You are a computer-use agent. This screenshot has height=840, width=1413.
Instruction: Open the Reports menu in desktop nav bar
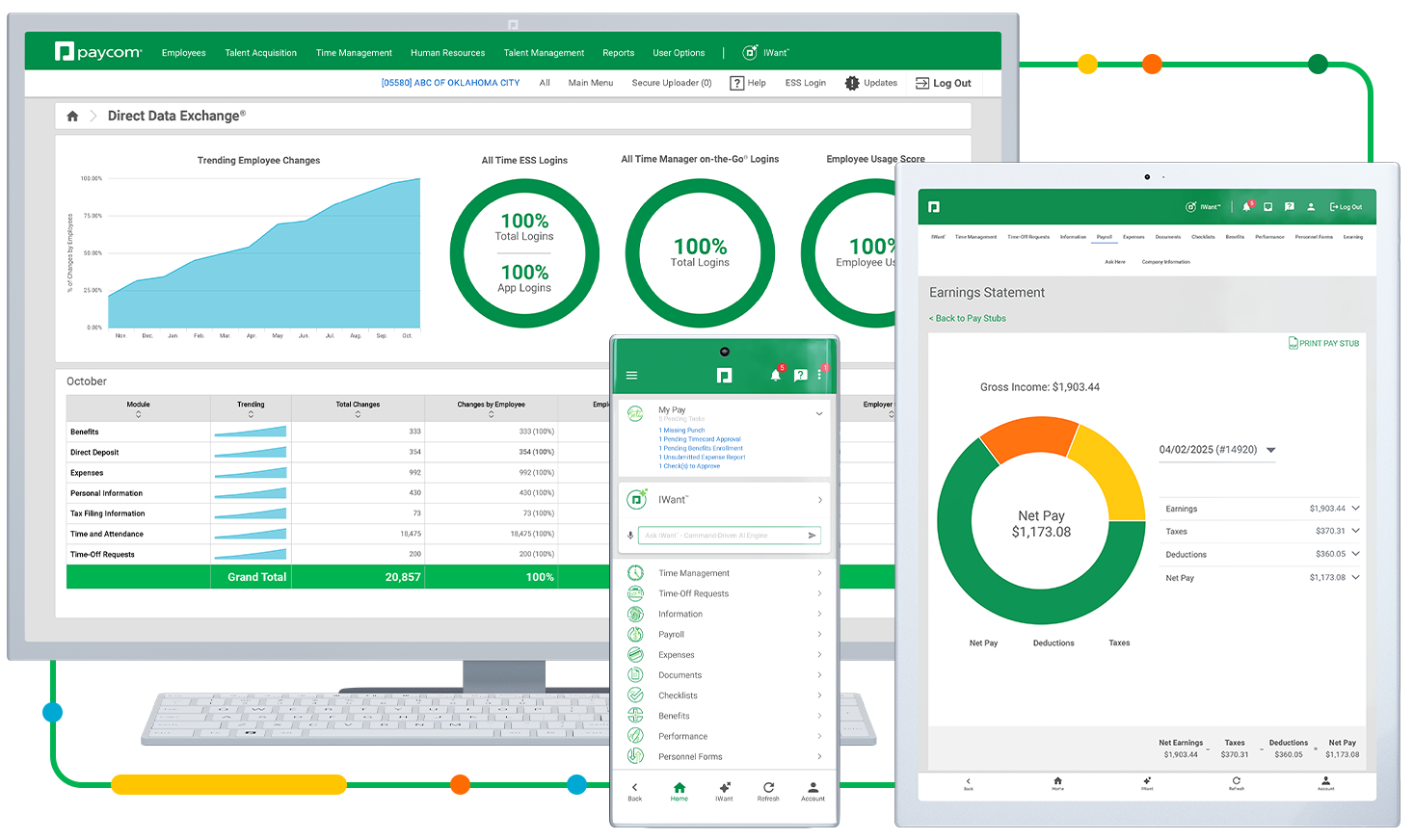point(618,53)
